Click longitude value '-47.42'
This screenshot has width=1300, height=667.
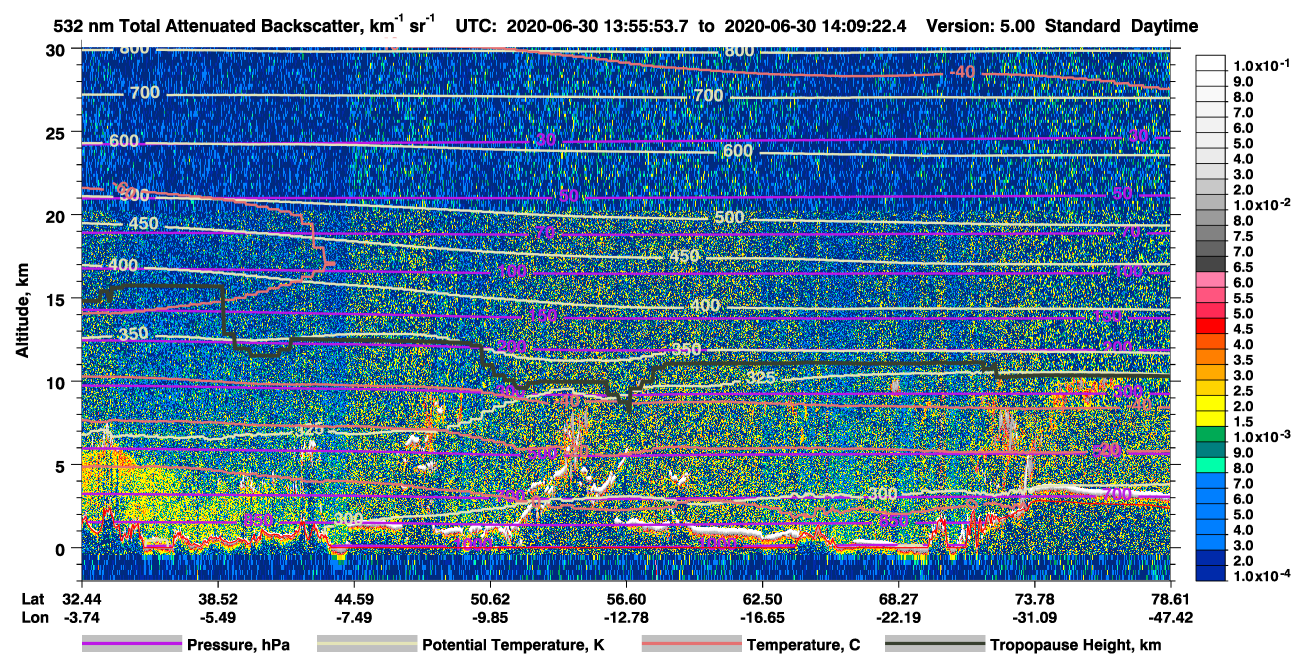(1170, 618)
